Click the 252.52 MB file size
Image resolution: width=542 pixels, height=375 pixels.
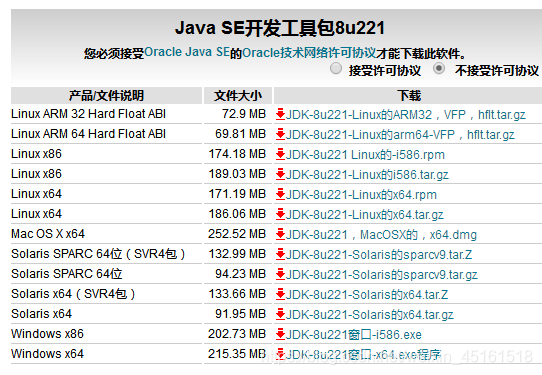237,234
